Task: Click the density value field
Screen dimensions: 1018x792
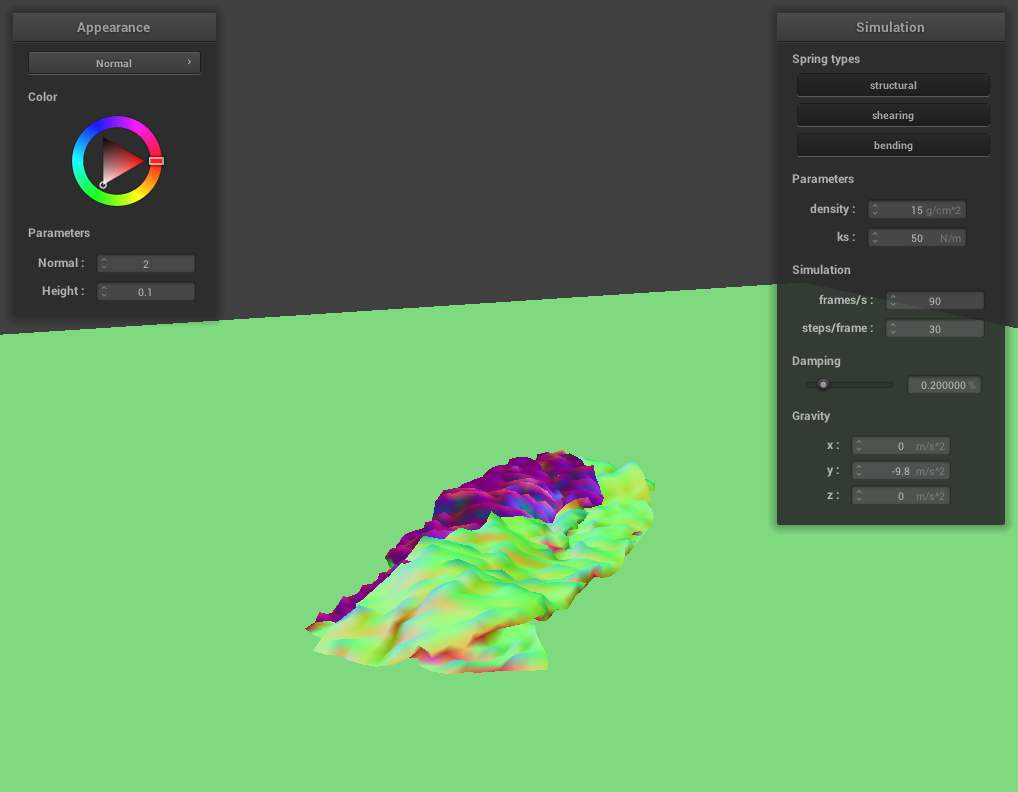Action: point(917,210)
